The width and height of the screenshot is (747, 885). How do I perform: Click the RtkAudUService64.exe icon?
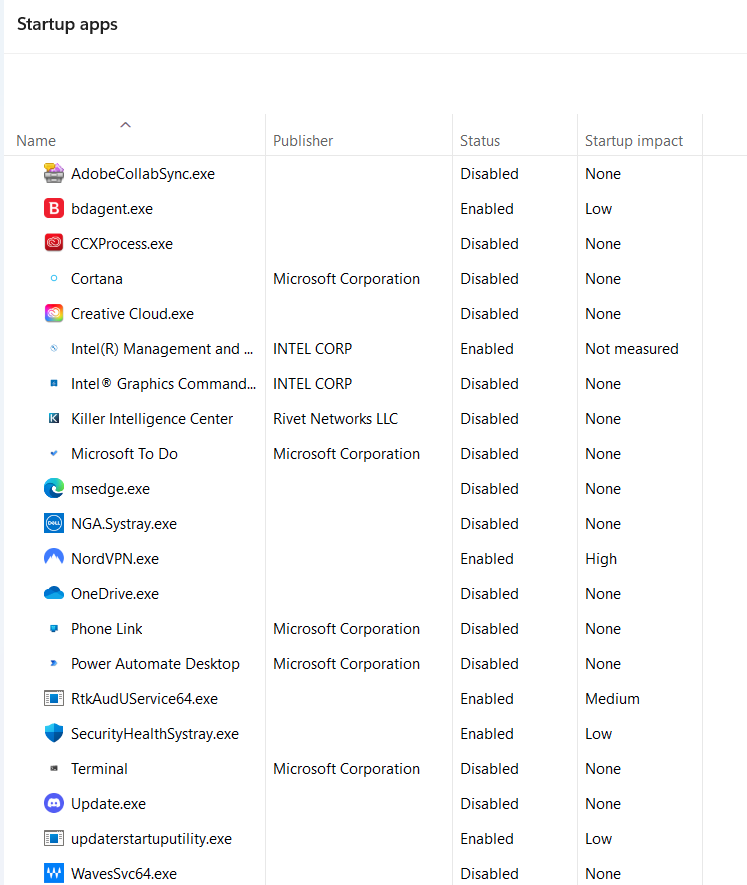(x=54, y=698)
